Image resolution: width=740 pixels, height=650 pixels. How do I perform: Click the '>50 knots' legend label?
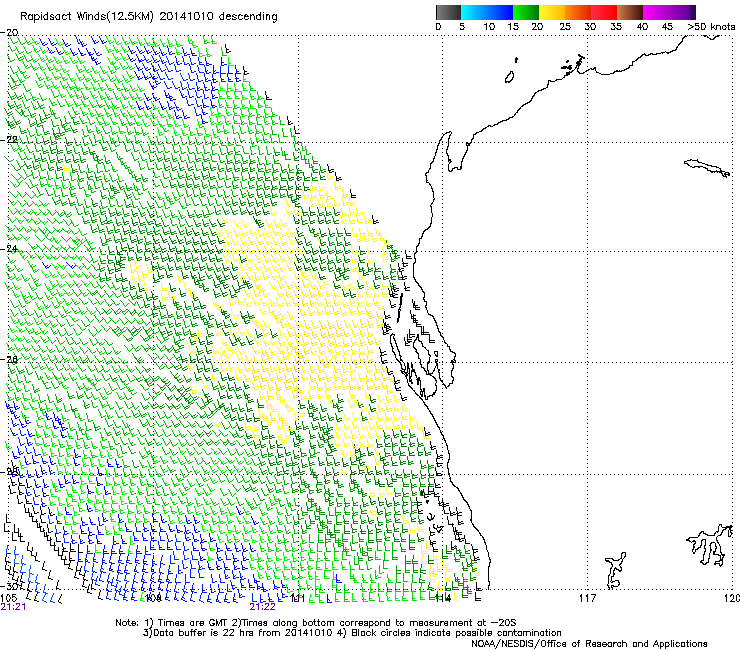tap(711, 27)
